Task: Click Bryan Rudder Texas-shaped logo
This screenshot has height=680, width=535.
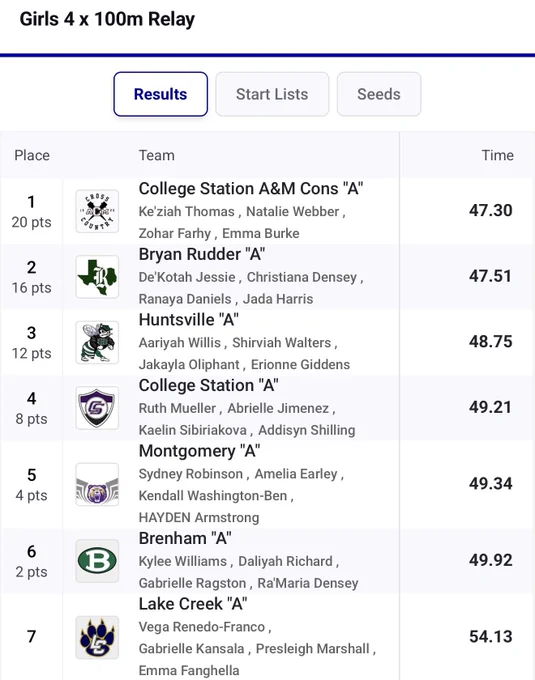Action: coord(97,277)
